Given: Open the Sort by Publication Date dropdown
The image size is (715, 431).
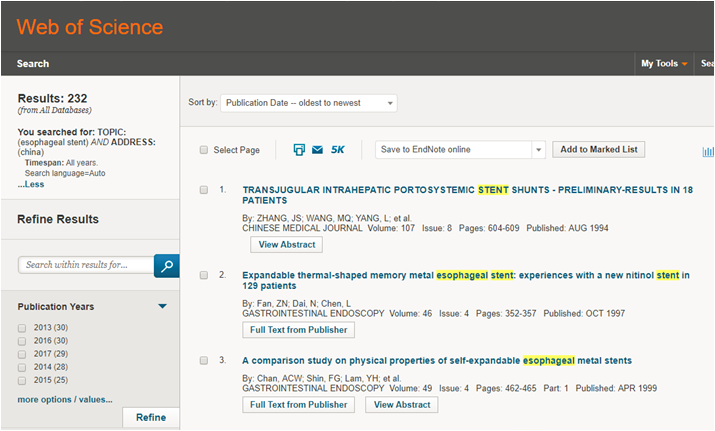Looking at the screenshot, I should 308,102.
